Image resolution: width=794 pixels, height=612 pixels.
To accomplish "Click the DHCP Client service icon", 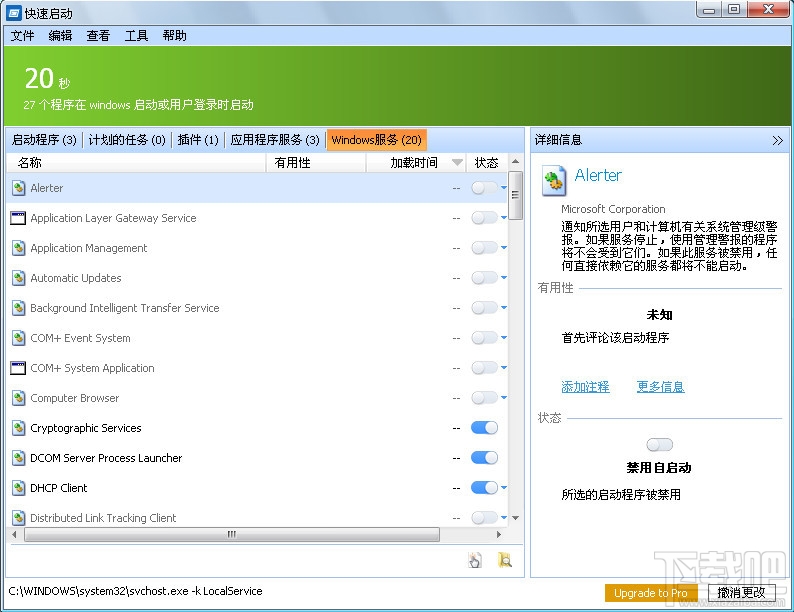I will [x=19, y=488].
